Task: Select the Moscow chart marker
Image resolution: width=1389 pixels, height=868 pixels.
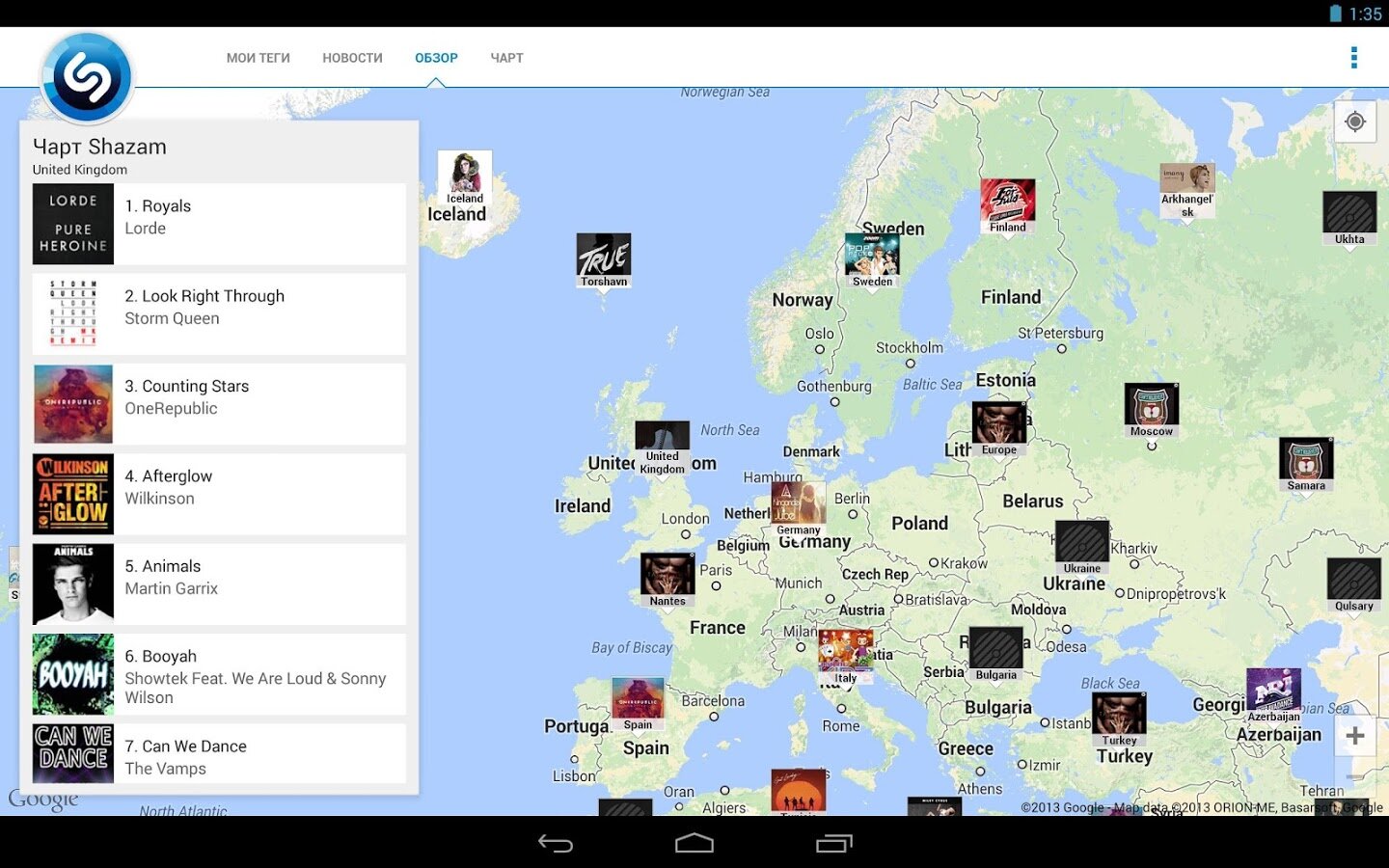Action: [x=1152, y=411]
